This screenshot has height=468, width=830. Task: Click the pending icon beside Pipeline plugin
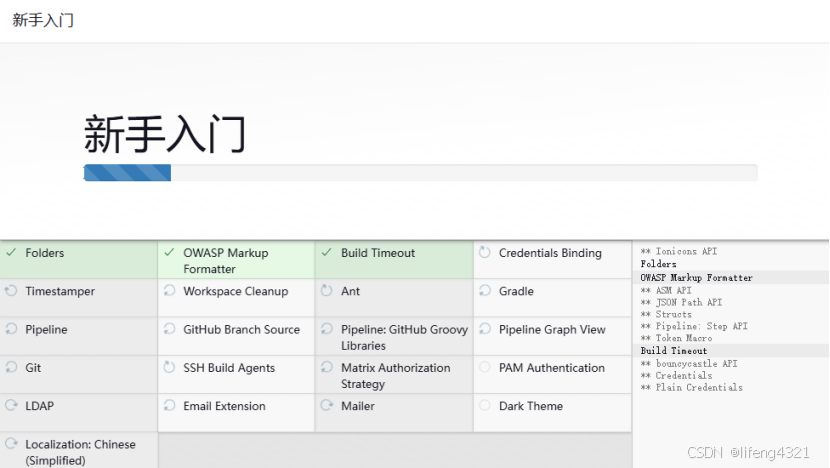click(x=11, y=329)
